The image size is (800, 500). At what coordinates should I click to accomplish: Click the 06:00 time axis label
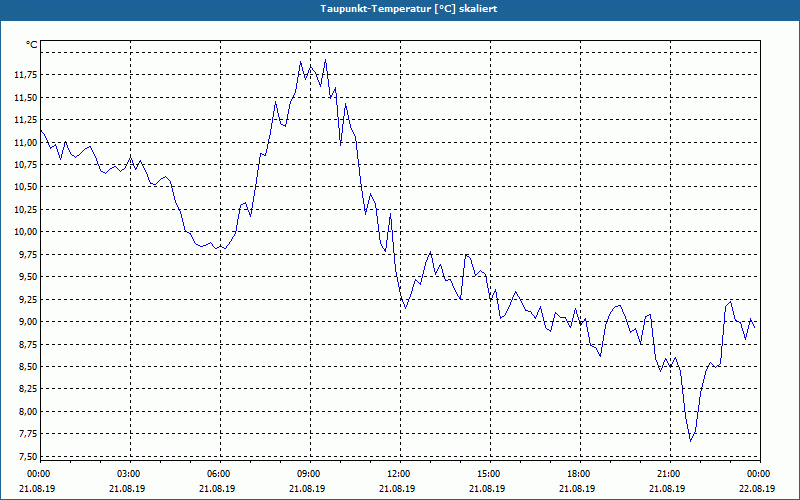point(218,474)
